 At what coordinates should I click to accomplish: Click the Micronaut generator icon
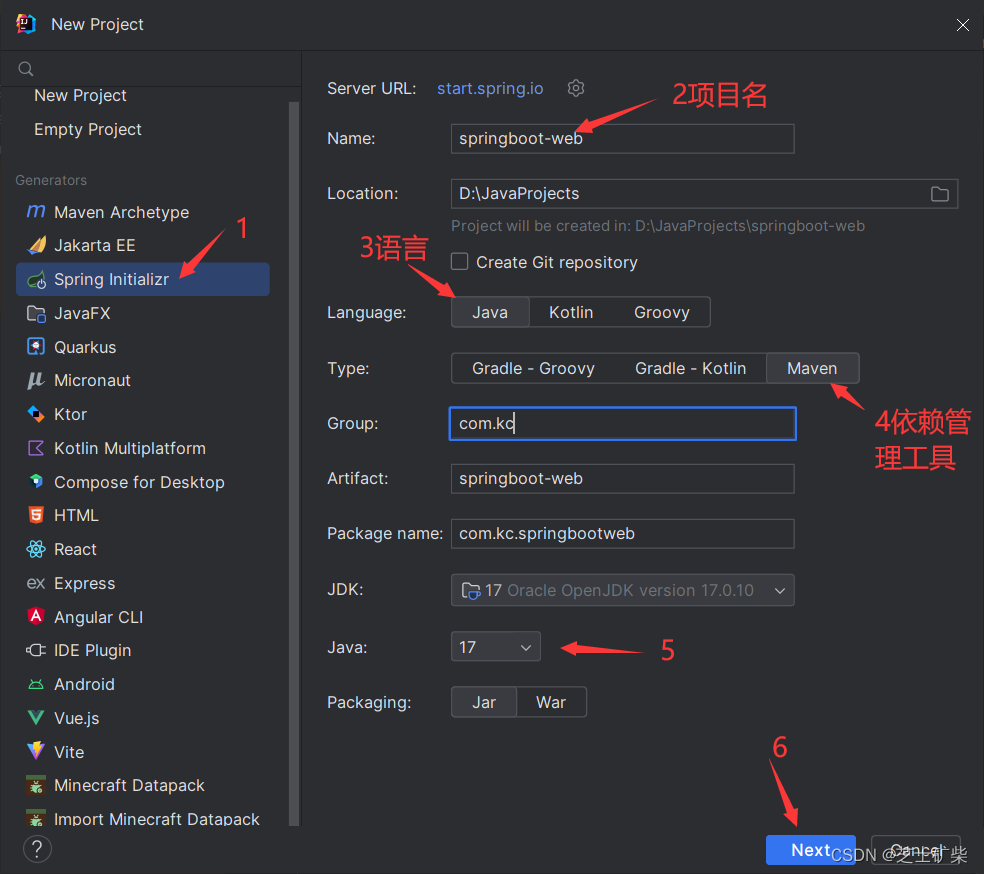[36, 380]
